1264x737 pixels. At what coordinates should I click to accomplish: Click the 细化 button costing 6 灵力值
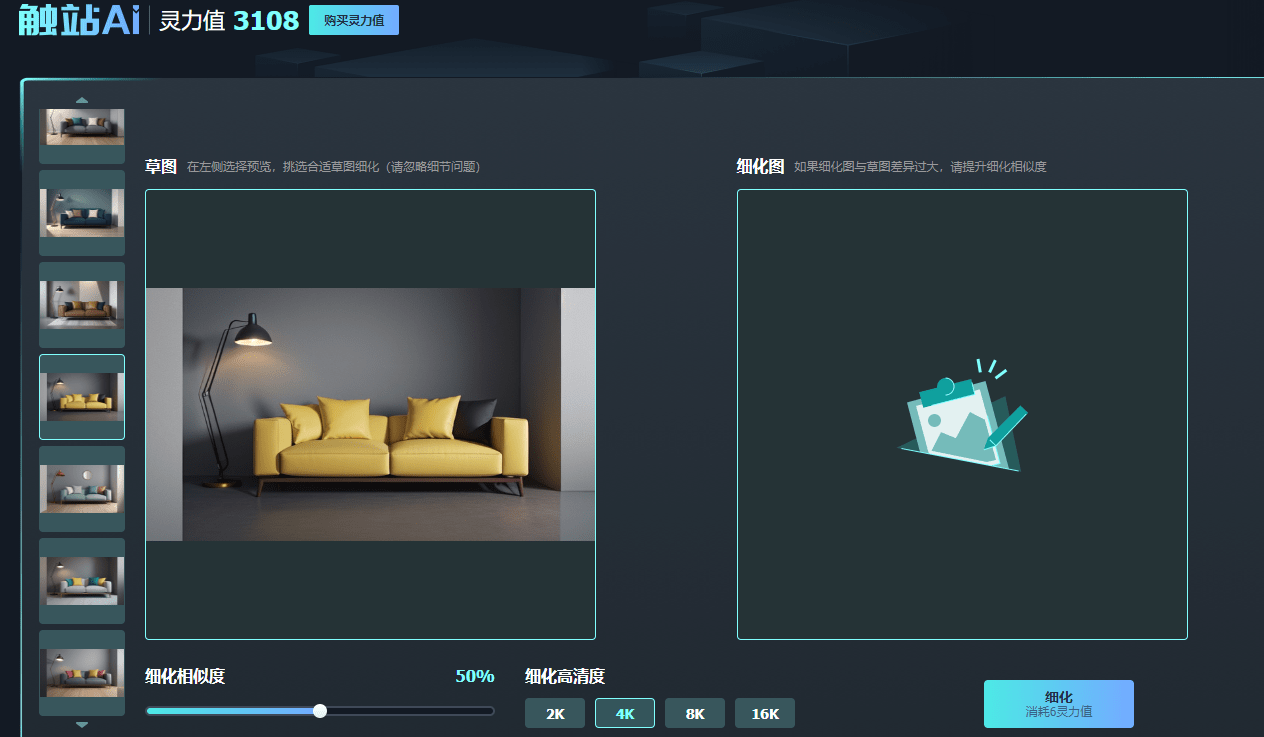(1059, 704)
